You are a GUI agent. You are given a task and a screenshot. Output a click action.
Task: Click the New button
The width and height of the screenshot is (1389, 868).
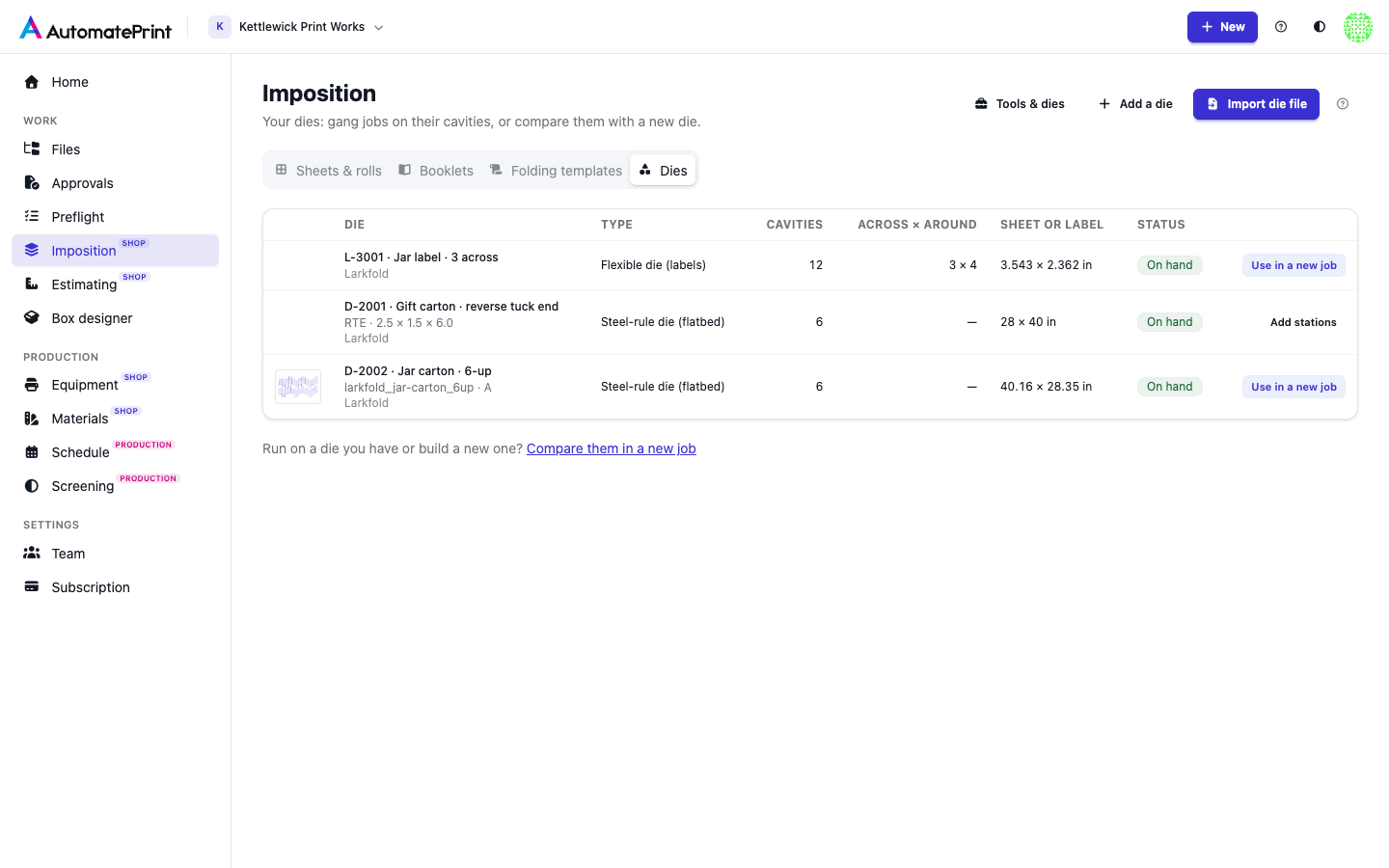coord(1222,27)
